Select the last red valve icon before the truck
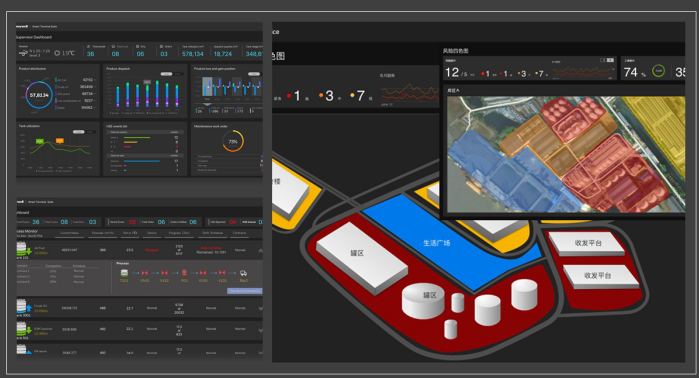The height and width of the screenshot is (378, 699). (222, 273)
